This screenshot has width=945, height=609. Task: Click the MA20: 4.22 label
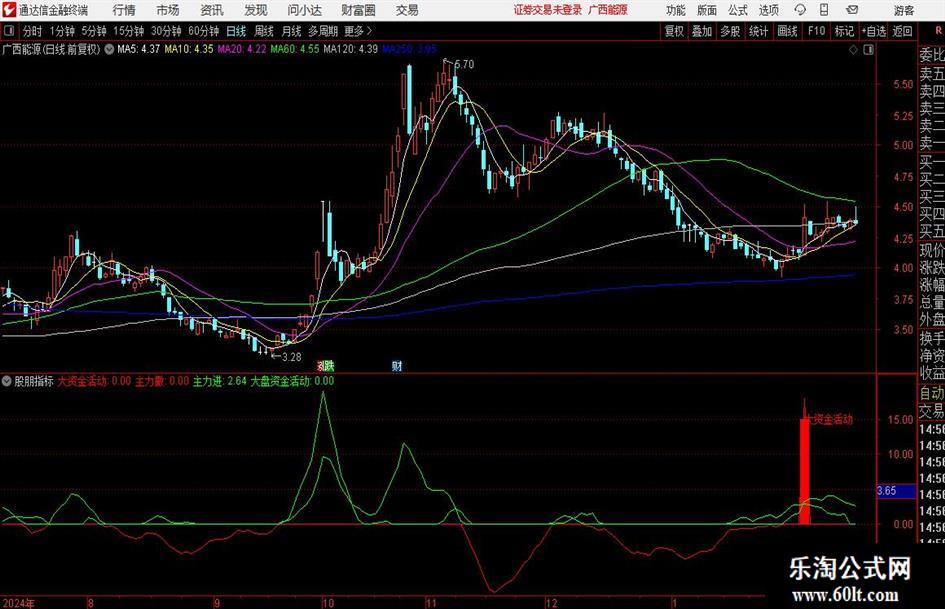tap(242, 49)
